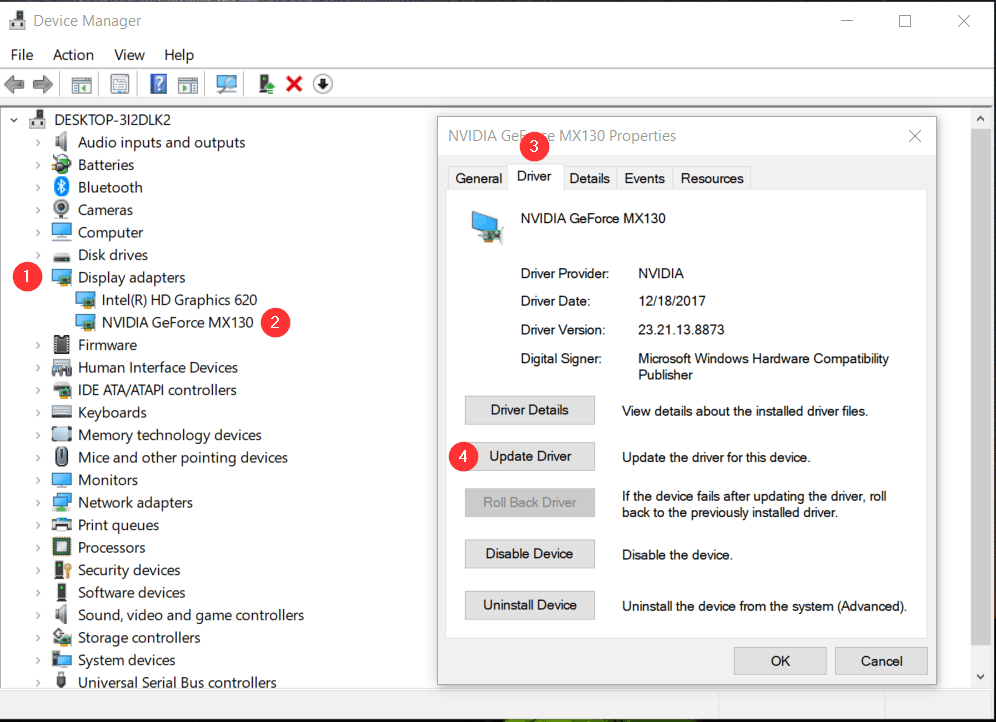Screen dimensions: 996x722
Task: Open the File menu
Action: (x=22, y=55)
